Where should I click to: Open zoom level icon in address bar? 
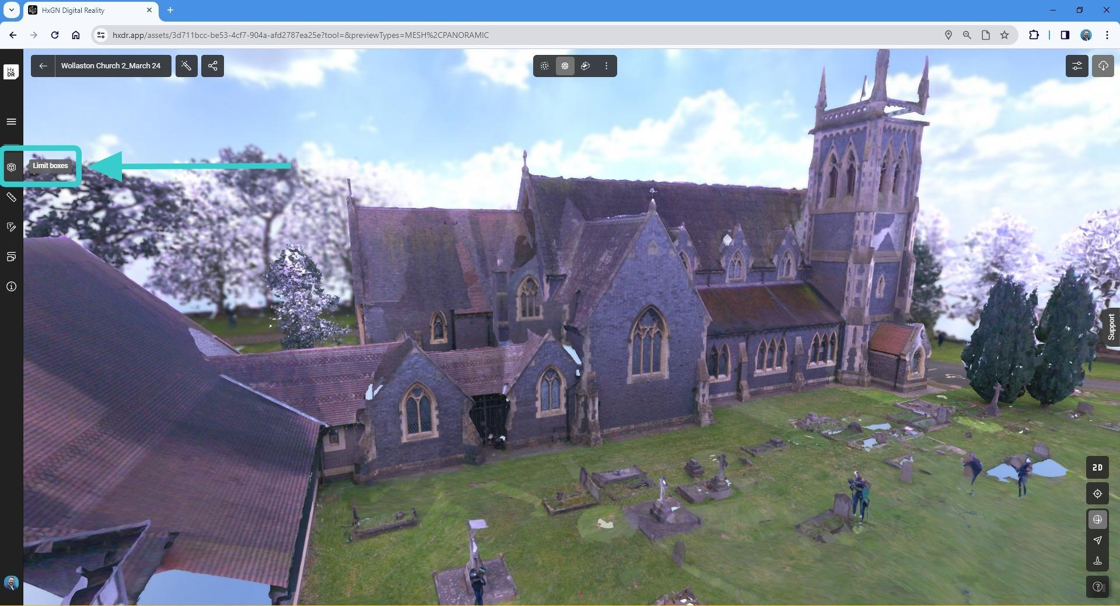pyautogui.click(x=967, y=35)
